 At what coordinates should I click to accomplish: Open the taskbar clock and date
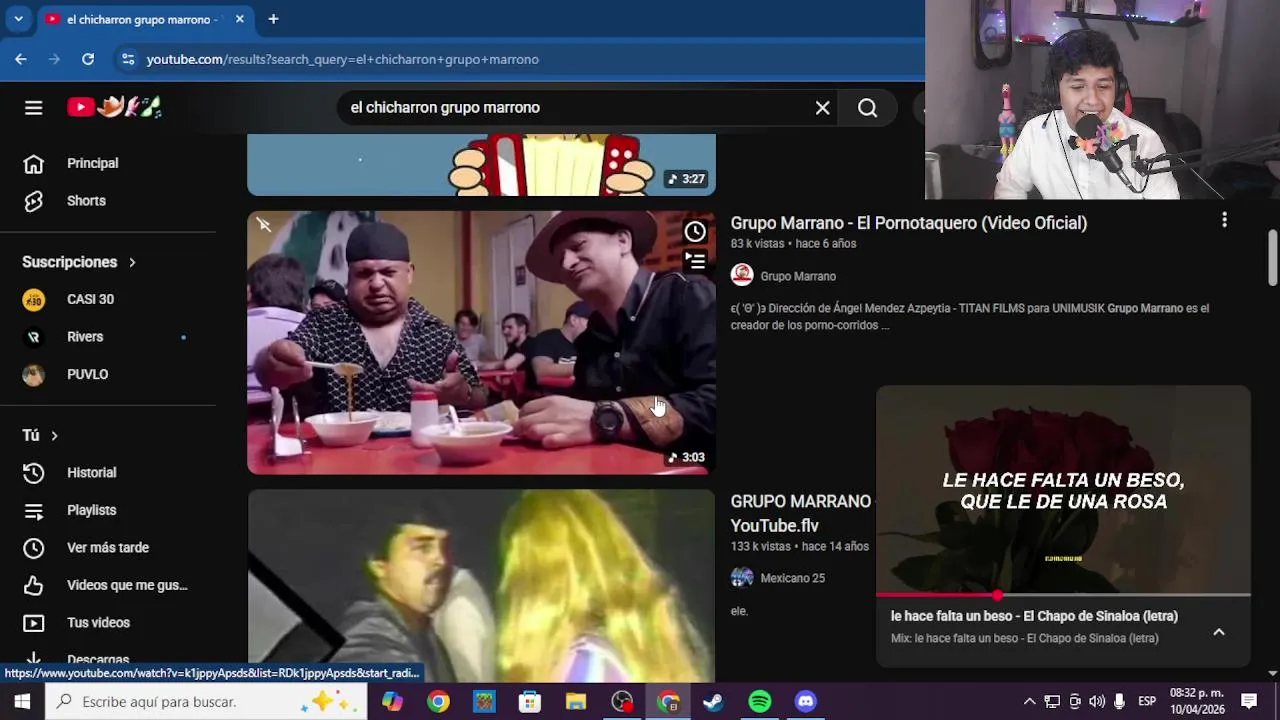click(1197, 701)
